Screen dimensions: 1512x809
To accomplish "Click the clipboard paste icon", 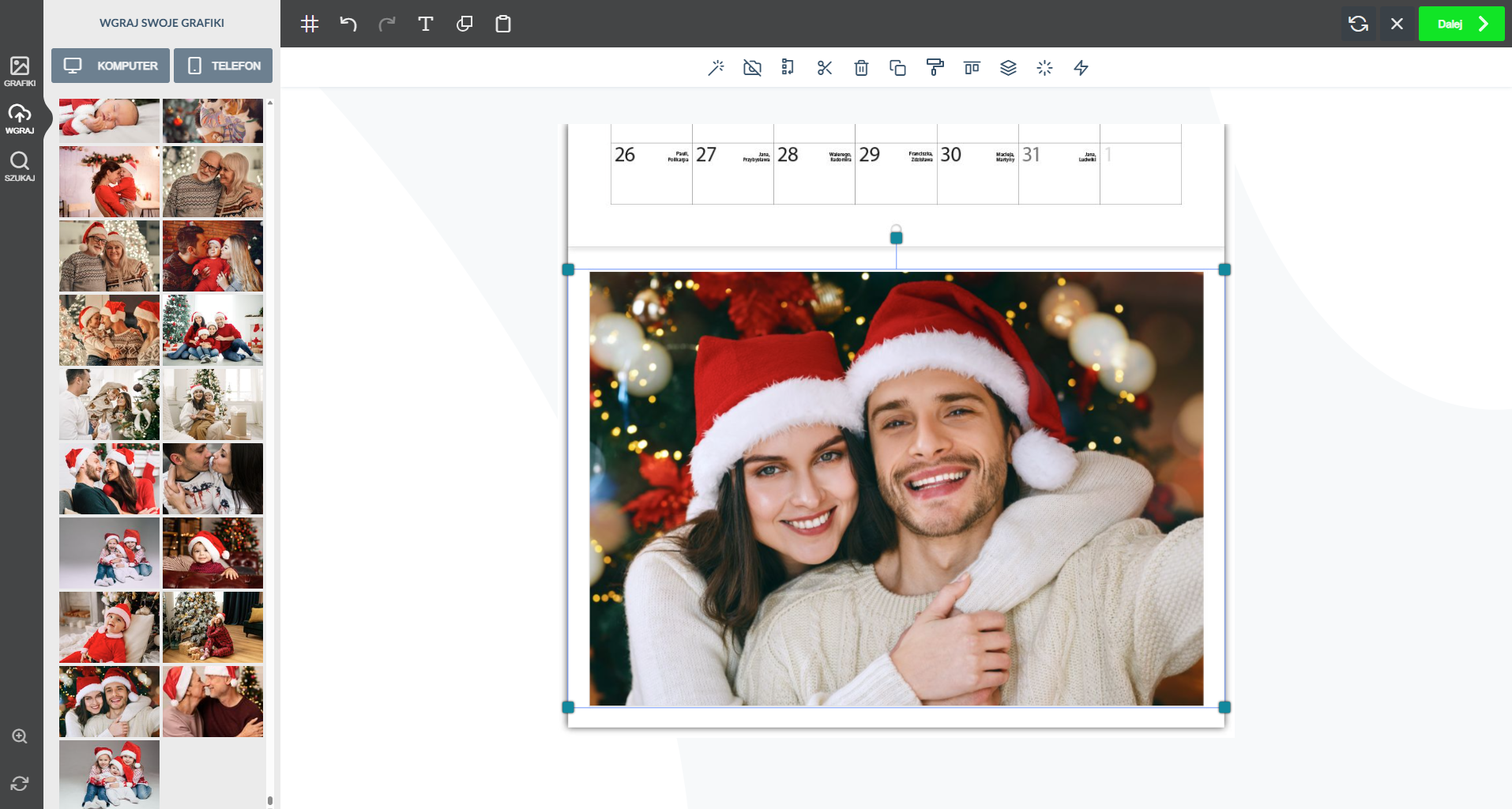I will 503,24.
